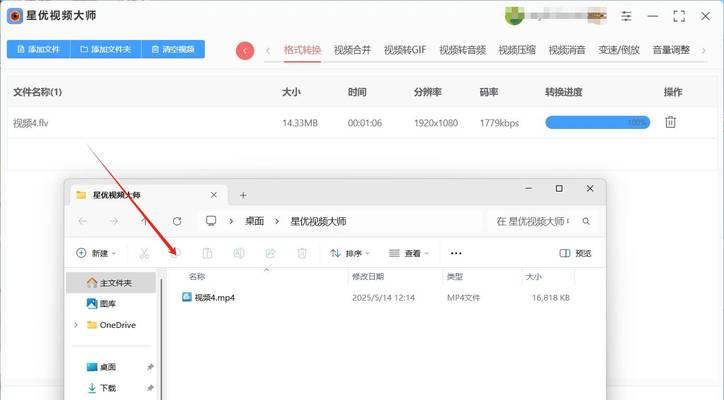The width and height of the screenshot is (724, 400).
Task: Sort by the 修改日期 column header
Action: click(x=368, y=276)
